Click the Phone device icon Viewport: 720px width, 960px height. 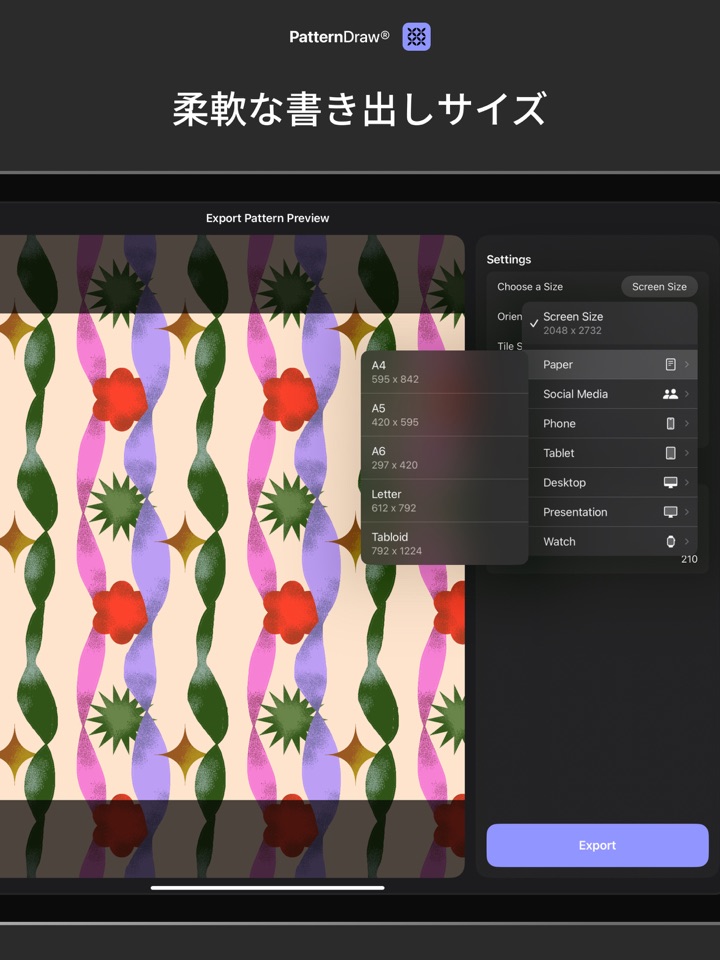670,423
